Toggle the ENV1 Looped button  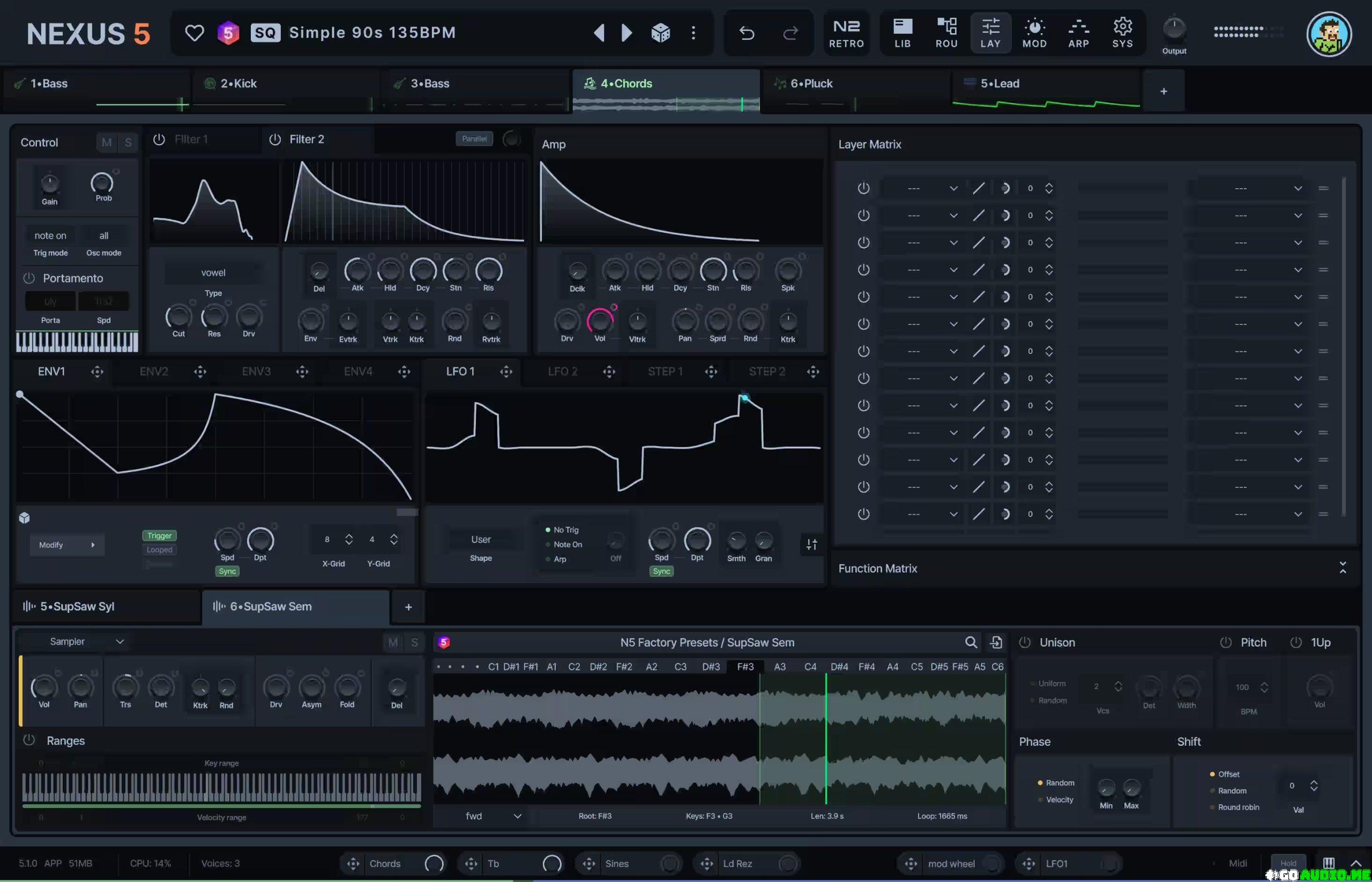click(159, 550)
